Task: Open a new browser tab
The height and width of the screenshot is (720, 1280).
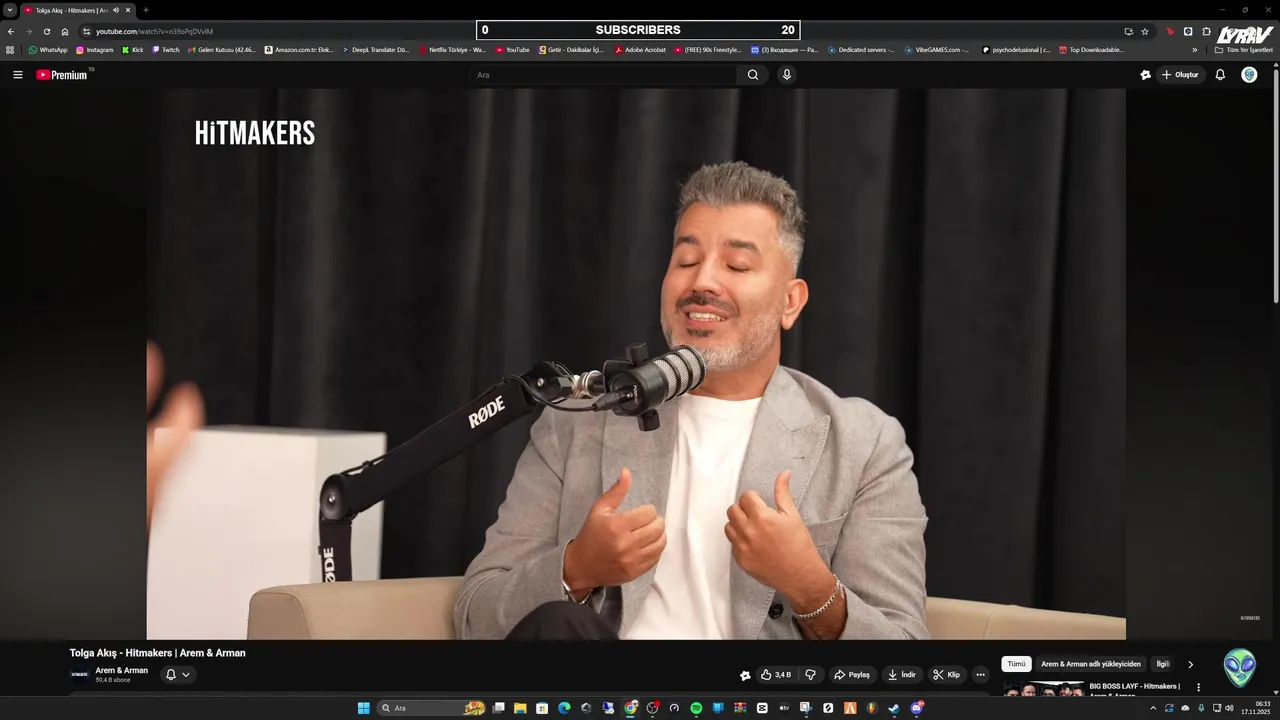Action: tap(146, 10)
